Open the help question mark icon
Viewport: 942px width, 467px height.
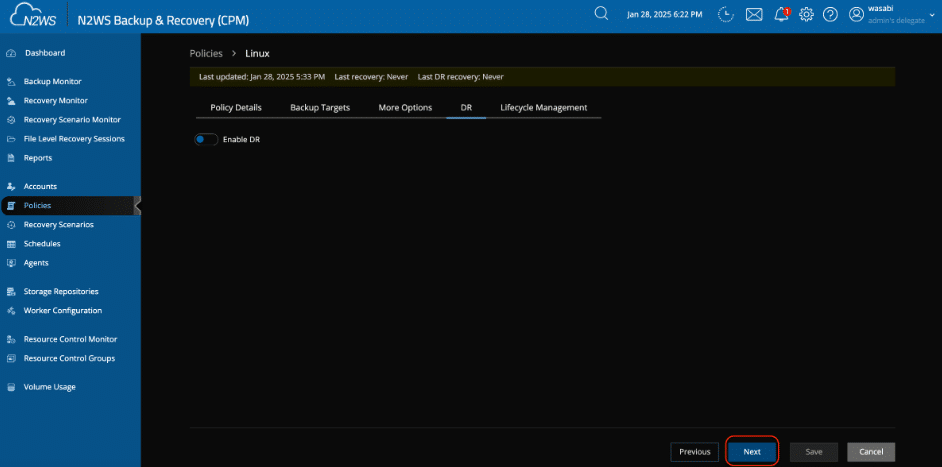point(830,14)
